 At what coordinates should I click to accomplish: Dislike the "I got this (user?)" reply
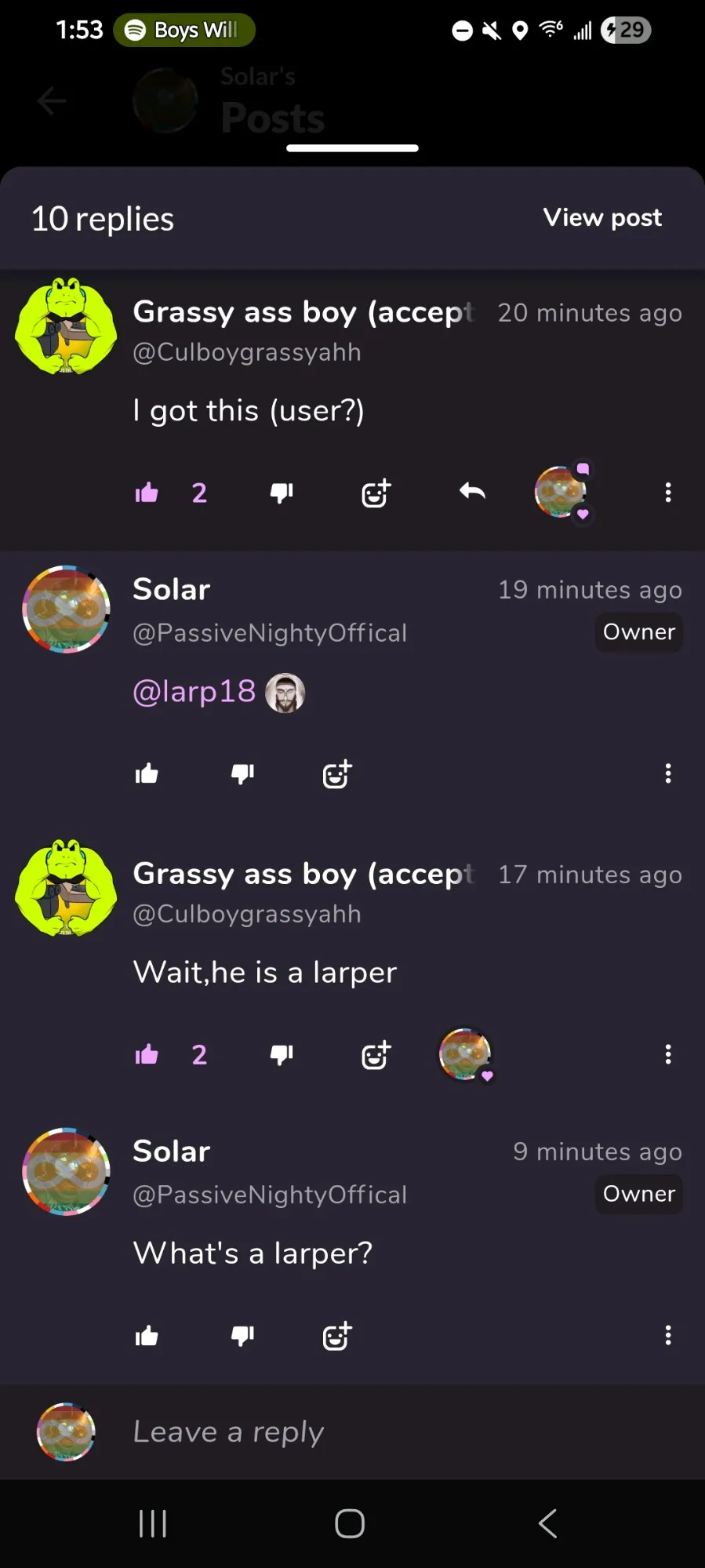[282, 493]
